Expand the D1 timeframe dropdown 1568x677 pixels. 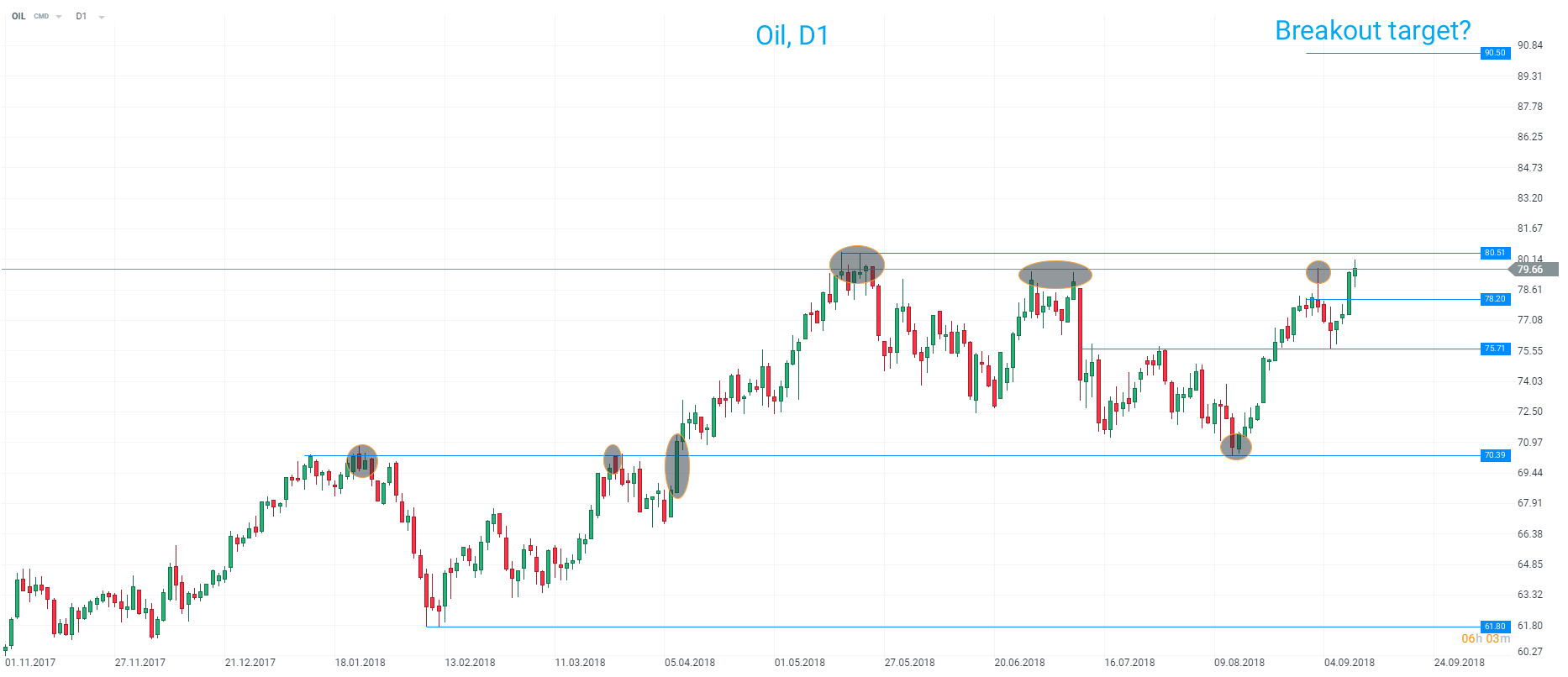[x=101, y=17]
